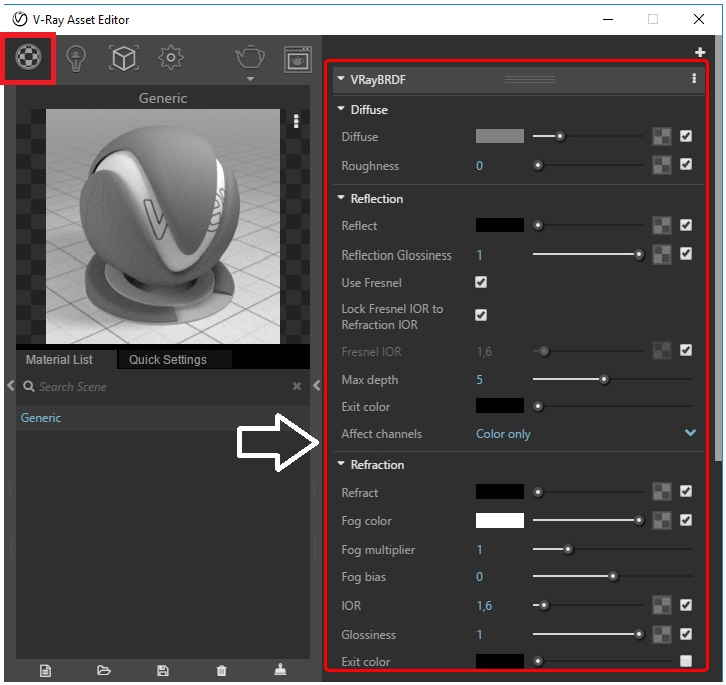Open Refract texture map slot
This screenshot has height=685, width=726.
[x=662, y=492]
